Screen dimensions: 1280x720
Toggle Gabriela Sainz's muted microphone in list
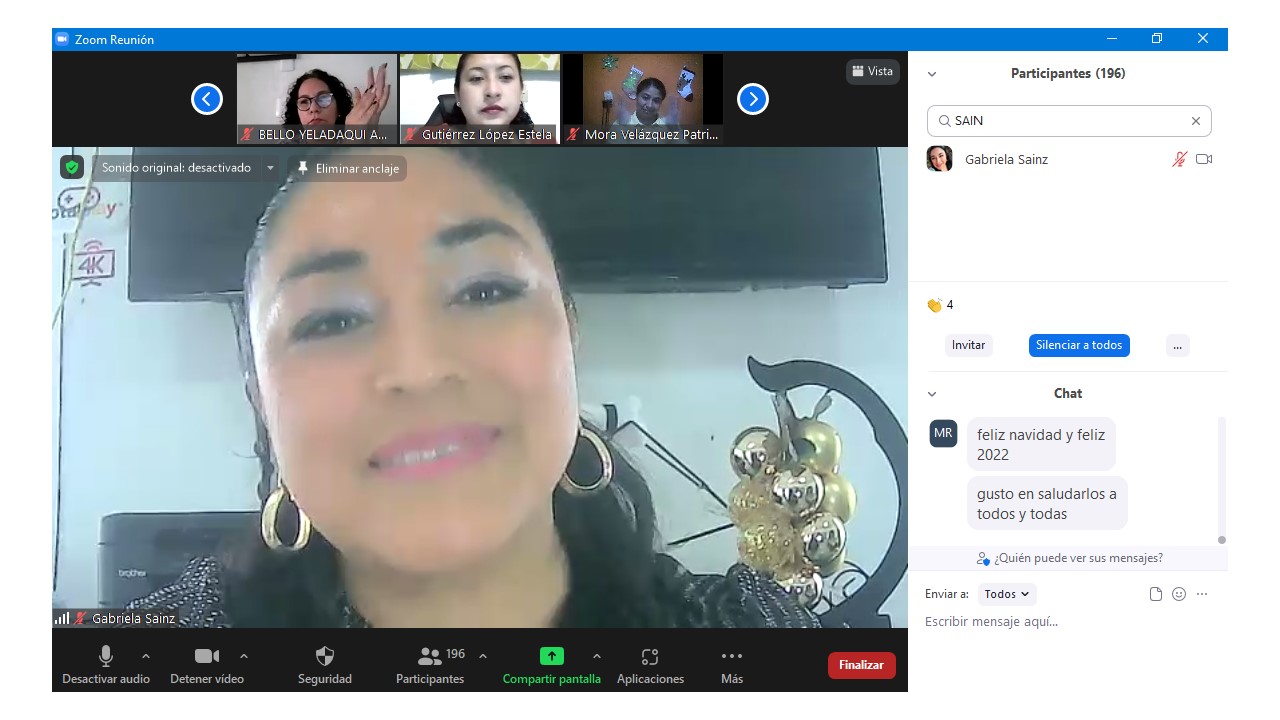1180,159
